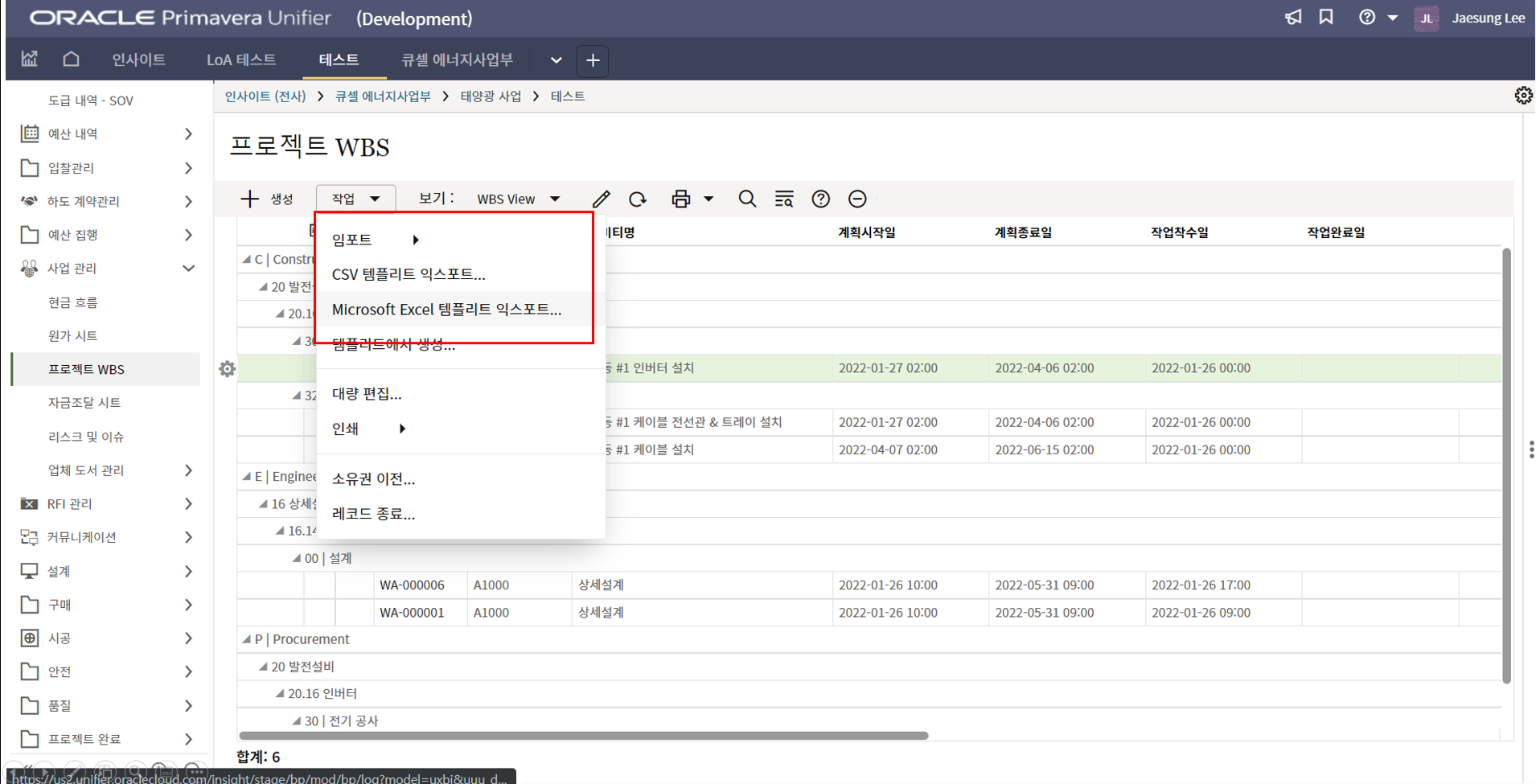
Task: Click the print icon in toolbar
Action: 680,199
